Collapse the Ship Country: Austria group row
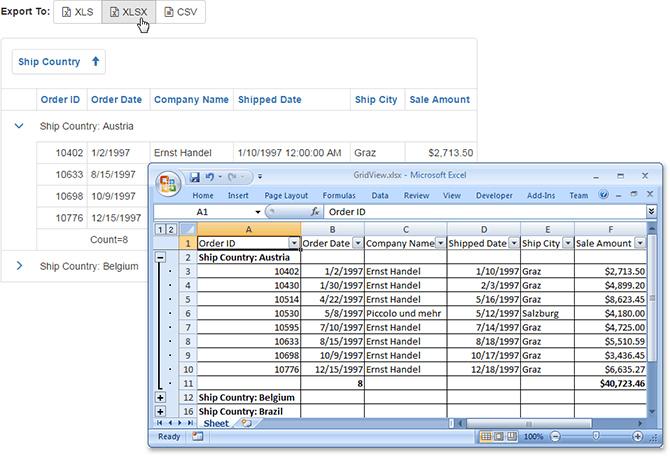The image size is (670, 456). click(x=19, y=126)
